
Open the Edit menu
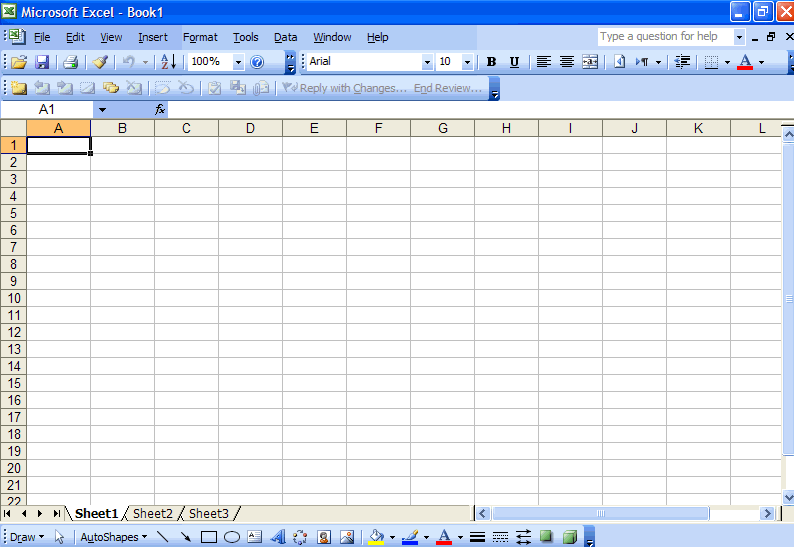(75, 37)
